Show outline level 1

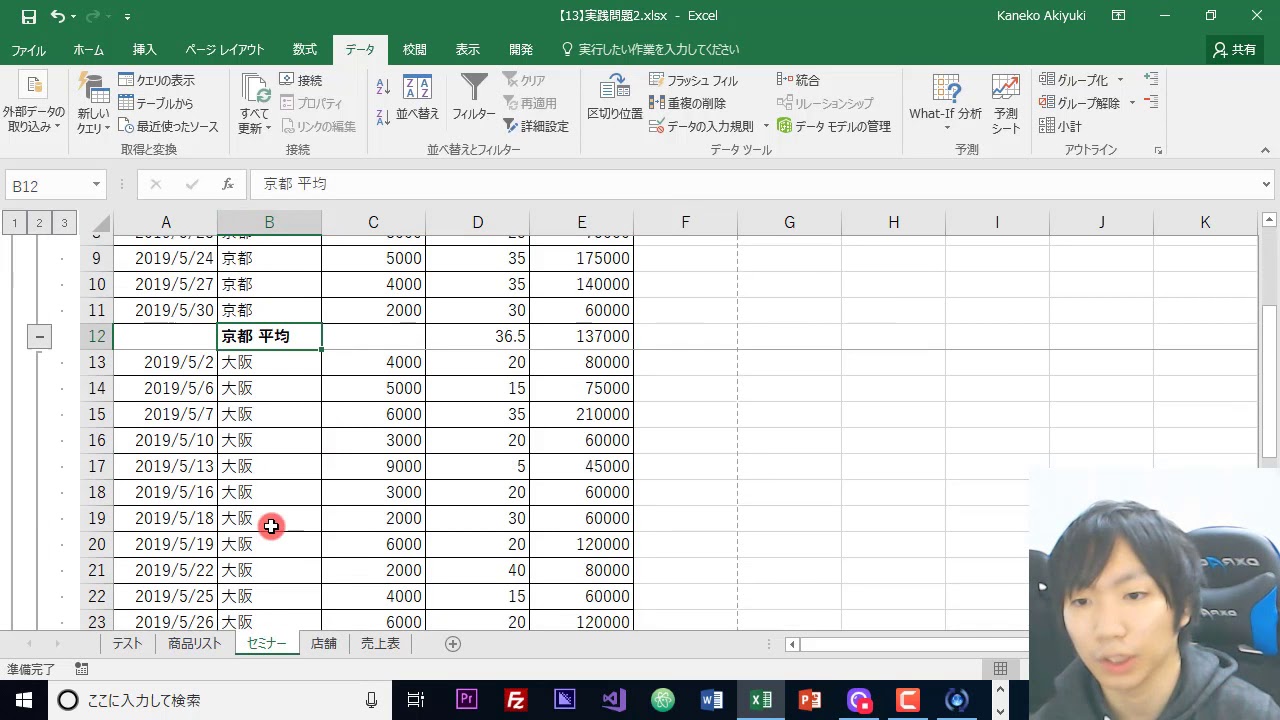[15, 222]
